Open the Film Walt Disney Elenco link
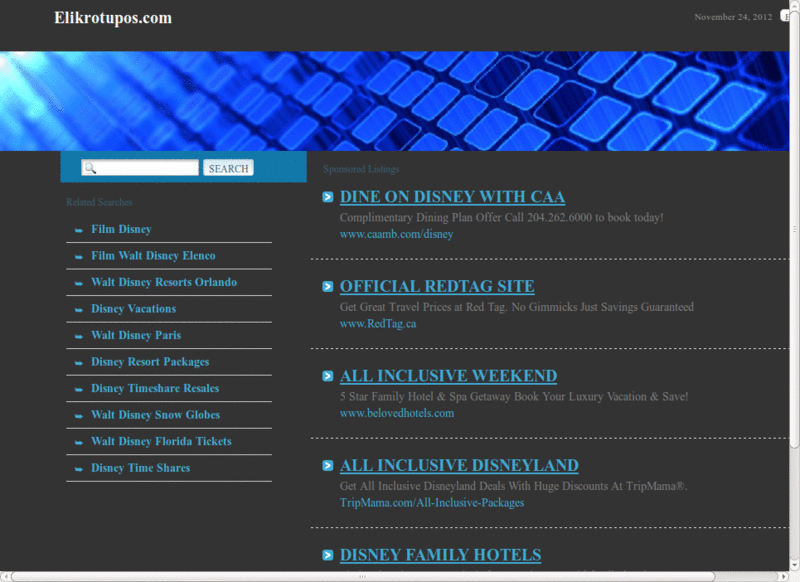The height and width of the screenshot is (582, 800). [x=153, y=256]
